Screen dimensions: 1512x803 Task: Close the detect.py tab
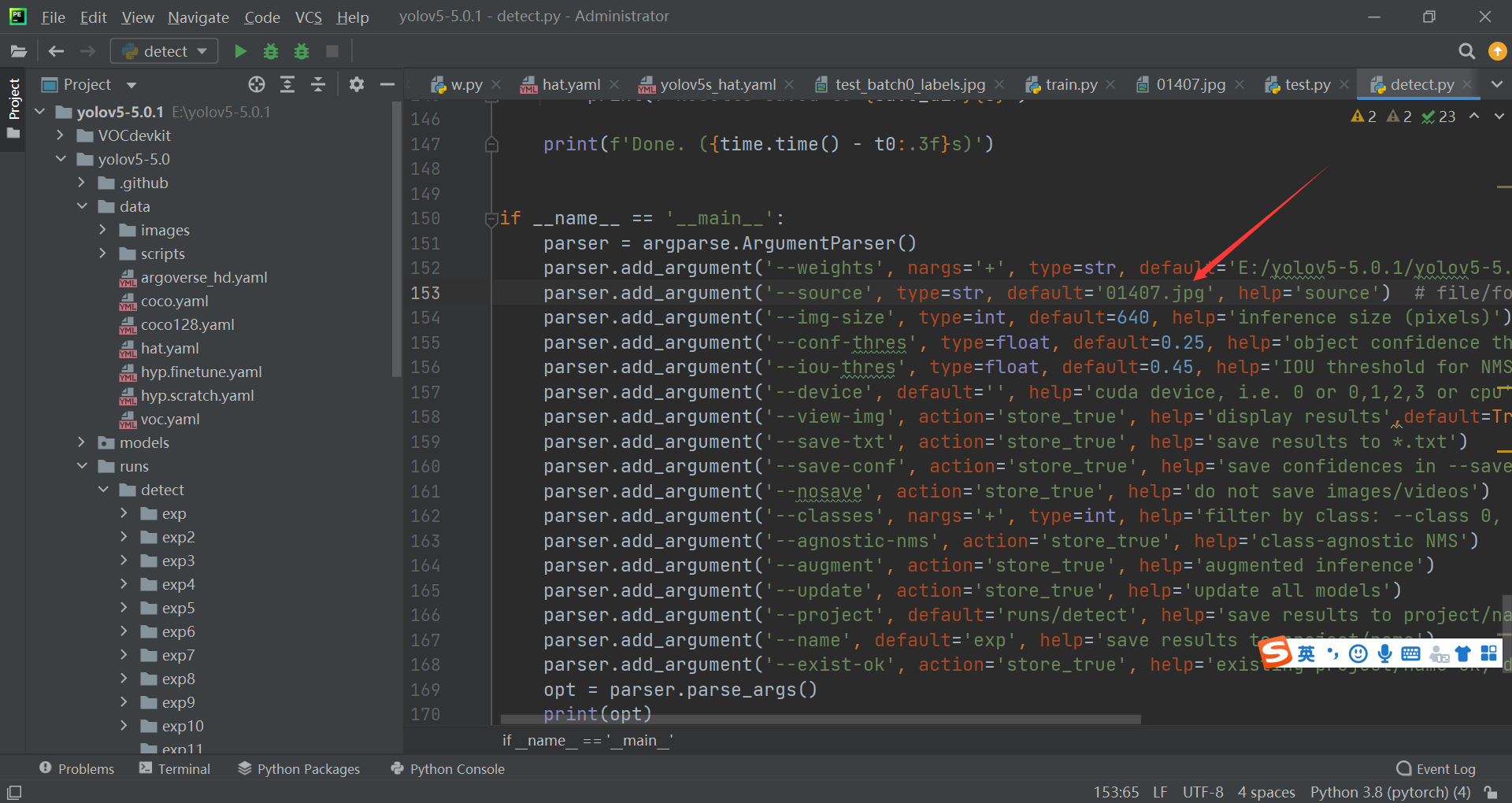(x=1467, y=84)
